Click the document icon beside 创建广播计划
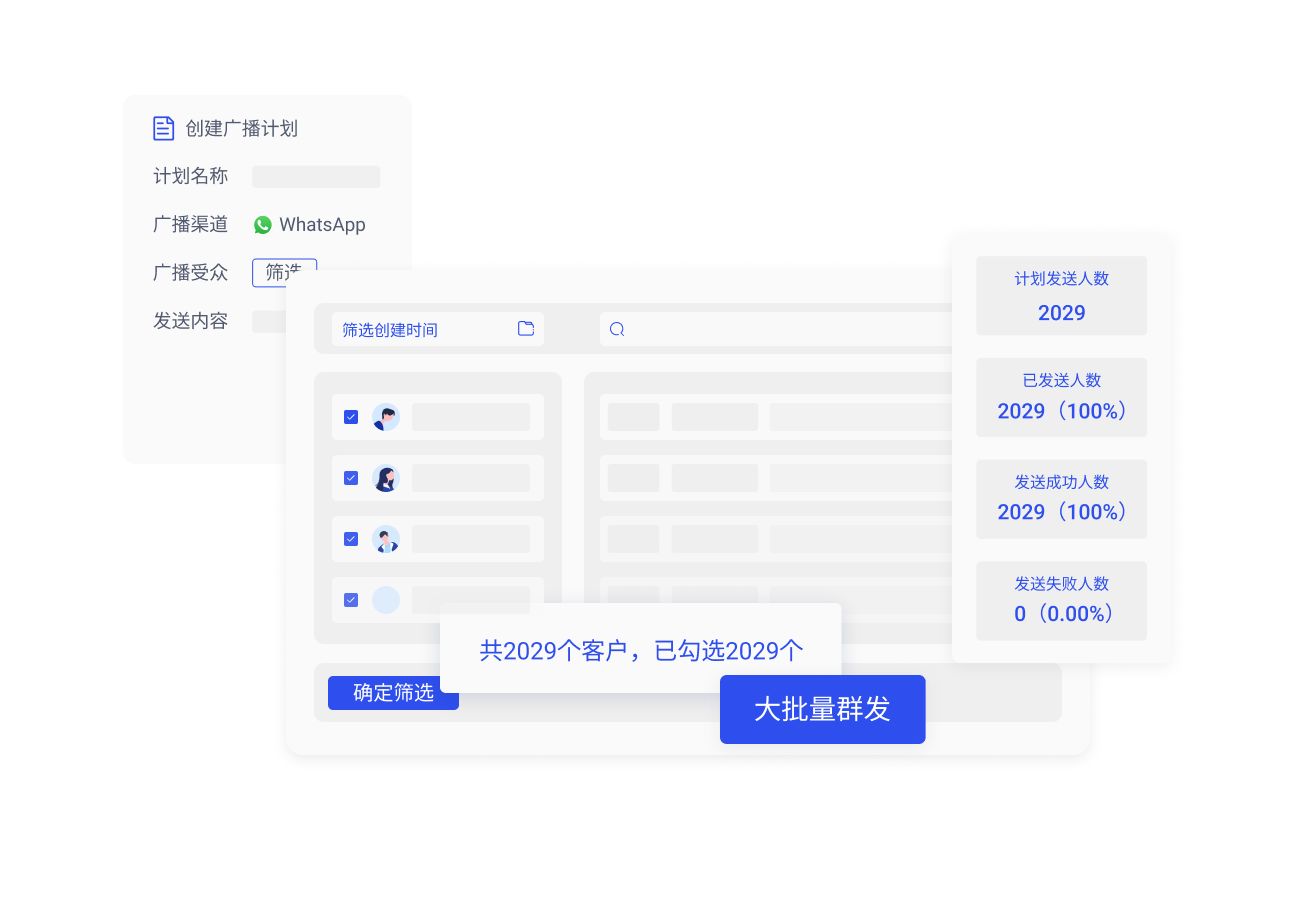1289x913 pixels. click(163, 128)
